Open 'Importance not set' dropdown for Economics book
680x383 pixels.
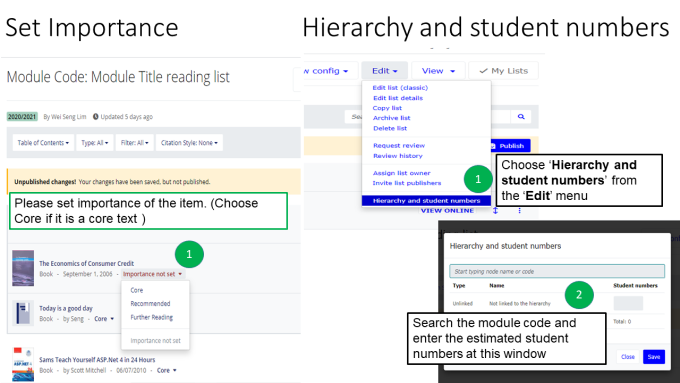152,274
